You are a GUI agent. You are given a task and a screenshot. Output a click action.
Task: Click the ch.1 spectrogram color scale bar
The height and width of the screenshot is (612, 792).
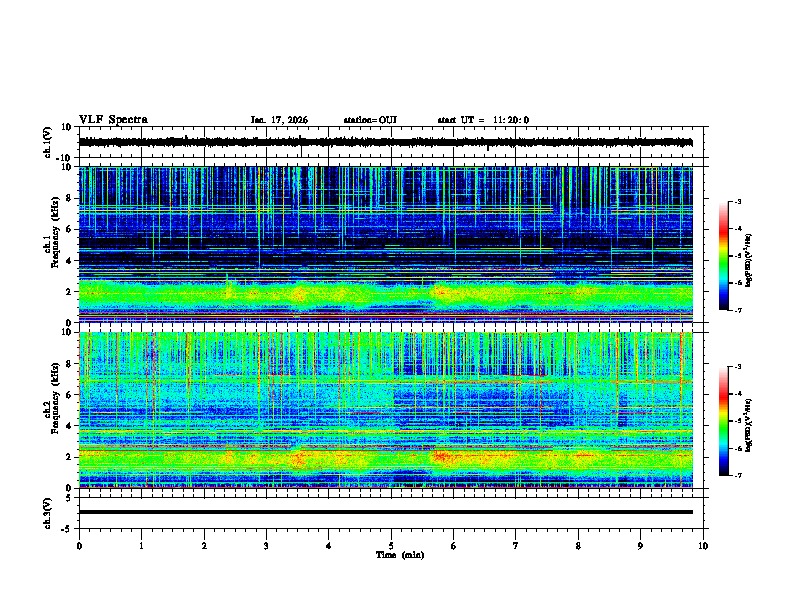[723, 256]
